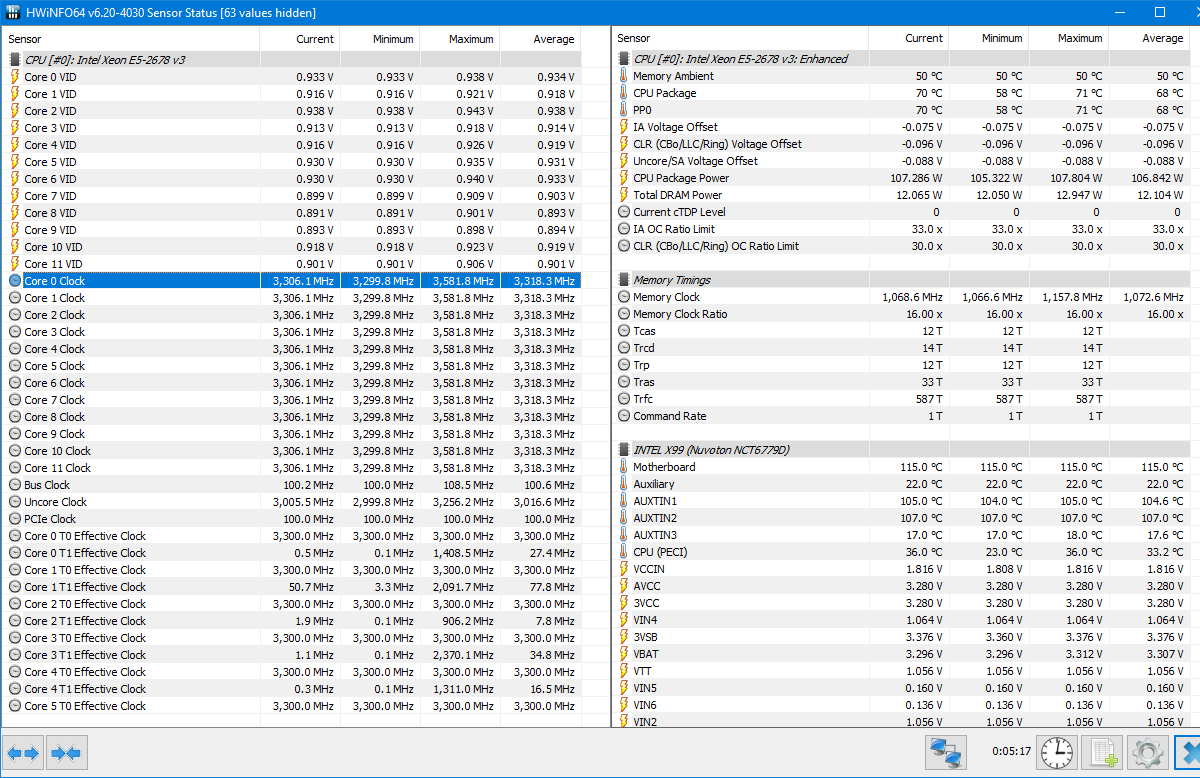1200x778 pixels.
Task: Open sensor settings gear icon
Action: click(1148, 752)
